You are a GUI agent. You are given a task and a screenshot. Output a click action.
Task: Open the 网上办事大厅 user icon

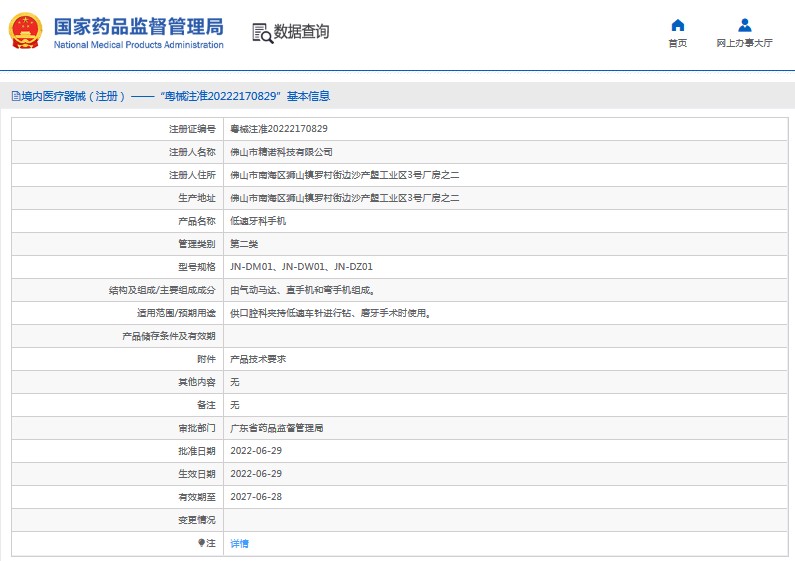pos(744,25)
